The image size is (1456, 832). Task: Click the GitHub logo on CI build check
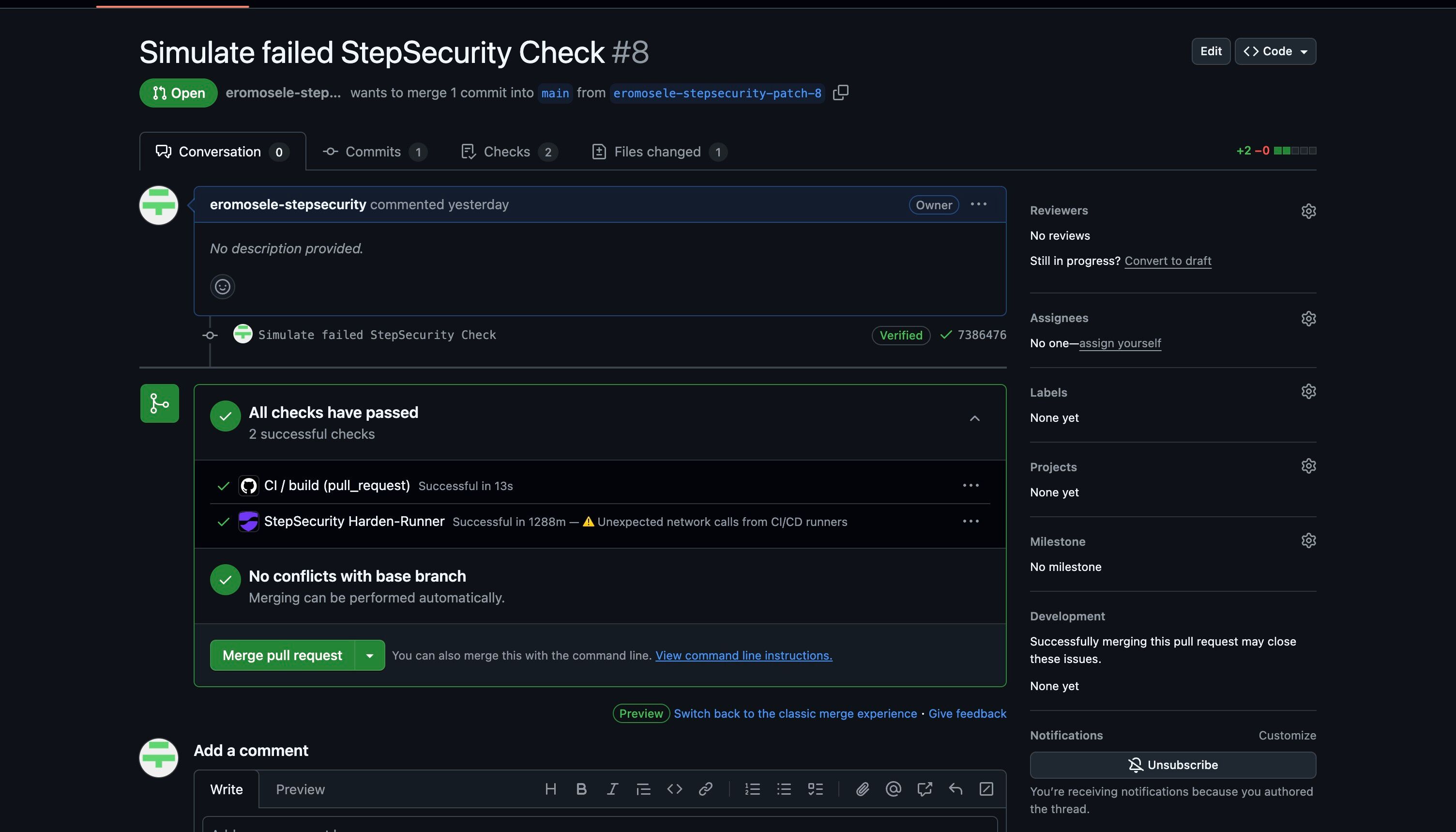248,486
